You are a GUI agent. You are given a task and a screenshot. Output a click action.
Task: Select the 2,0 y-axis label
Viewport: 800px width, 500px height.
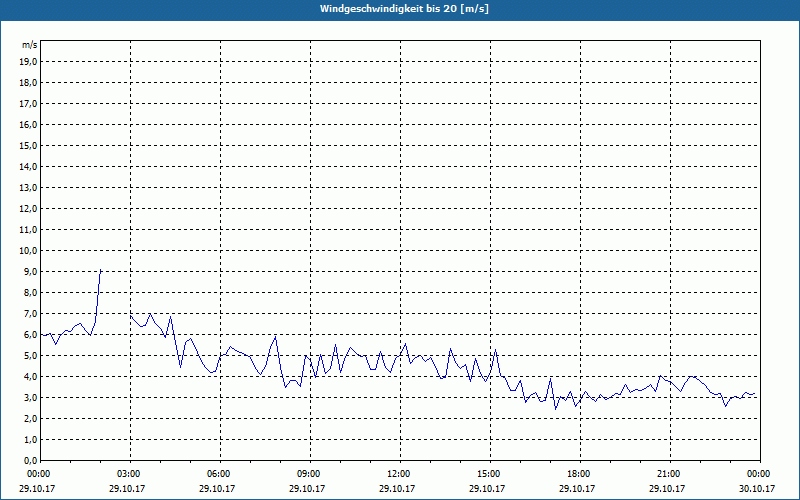31,418
